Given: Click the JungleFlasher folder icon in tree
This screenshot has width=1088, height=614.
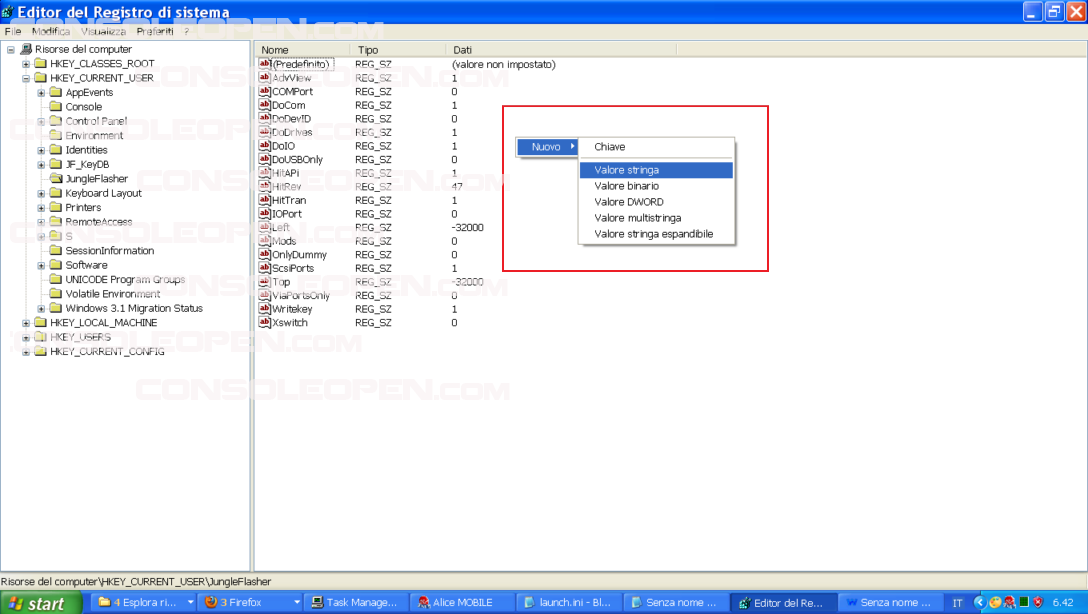Looking at the screenshot, I should tap(56, 179).
